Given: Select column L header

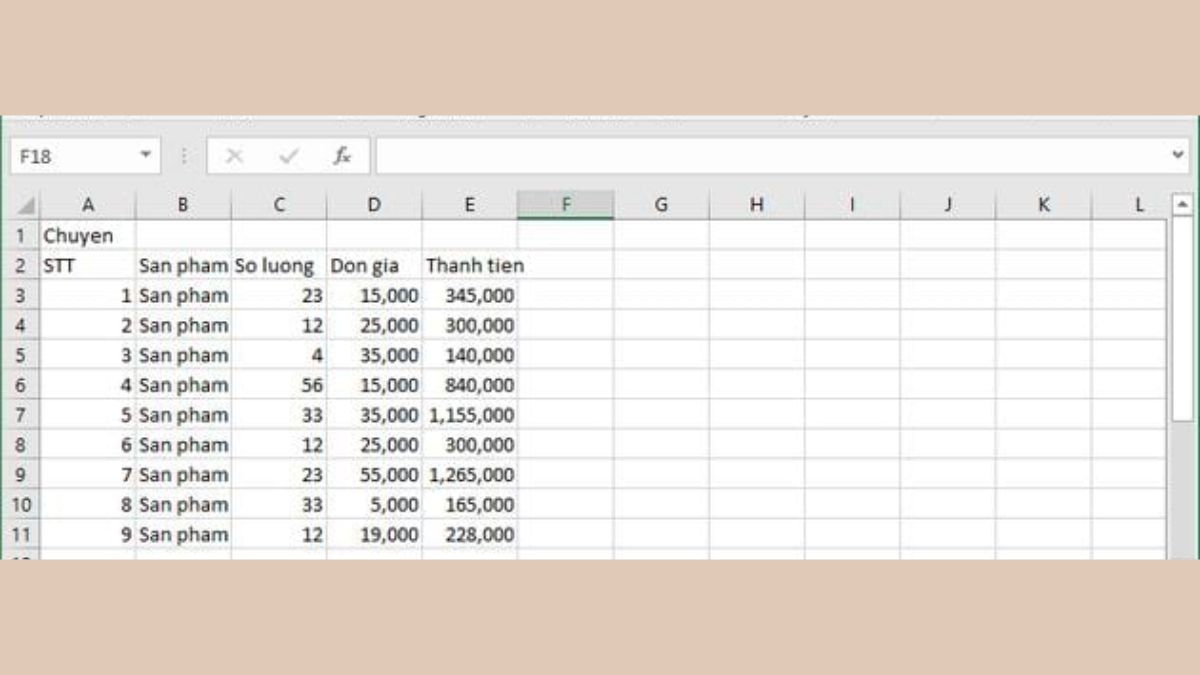Looking at the screenshot, I should 1139,204.
